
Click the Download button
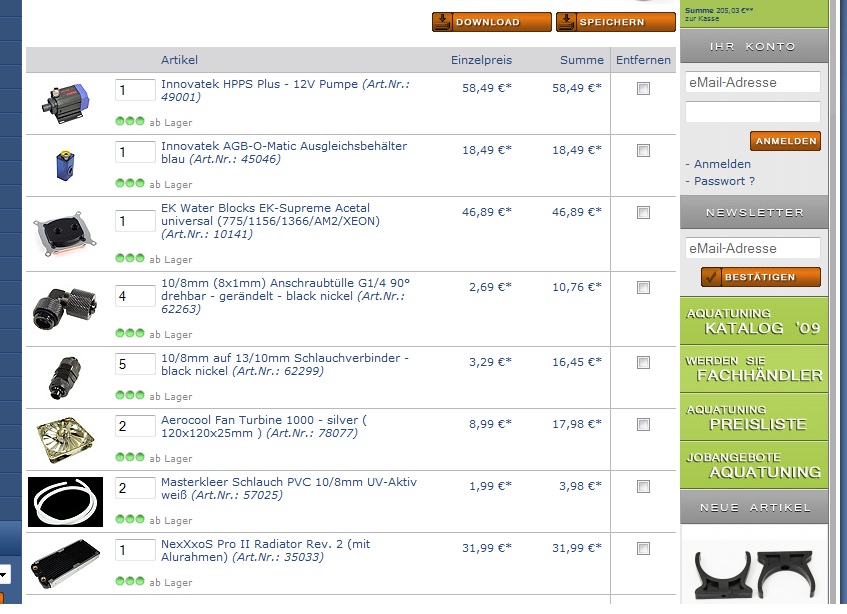(492, 22)
